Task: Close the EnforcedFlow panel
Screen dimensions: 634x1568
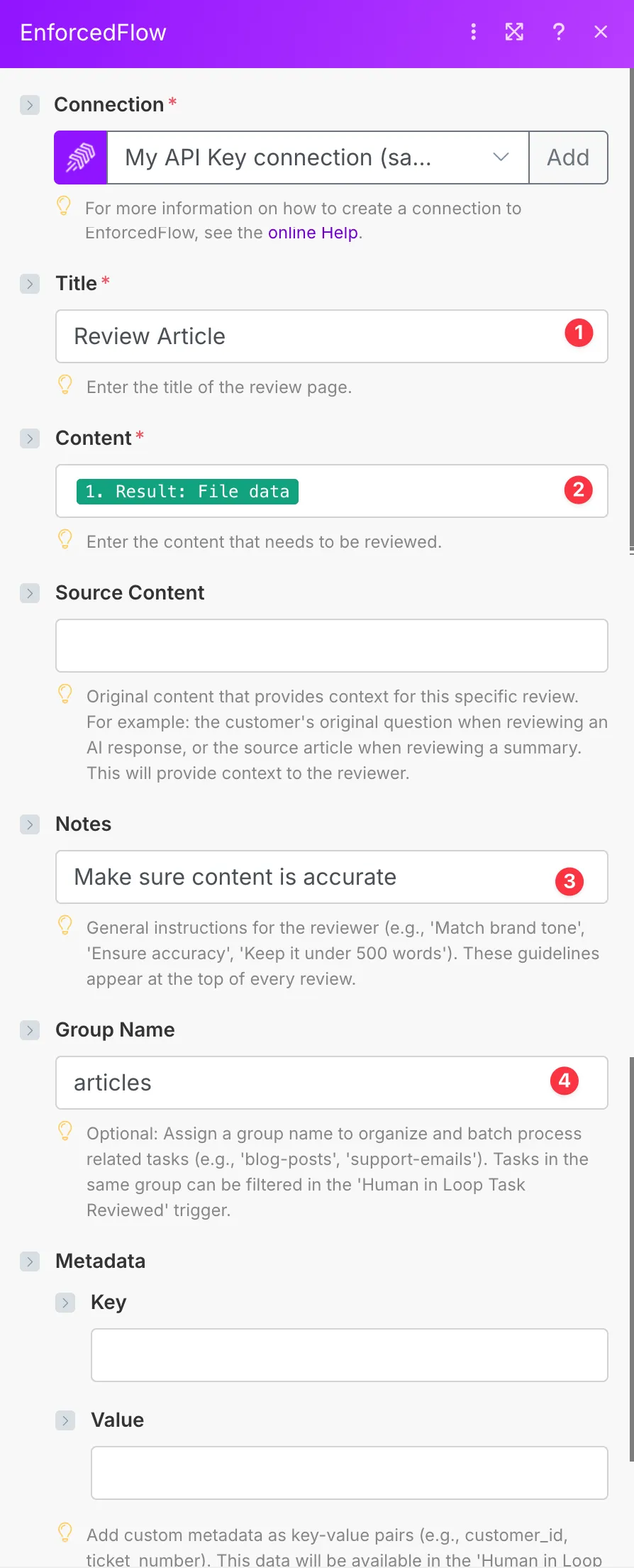Action: pos(601,32)
